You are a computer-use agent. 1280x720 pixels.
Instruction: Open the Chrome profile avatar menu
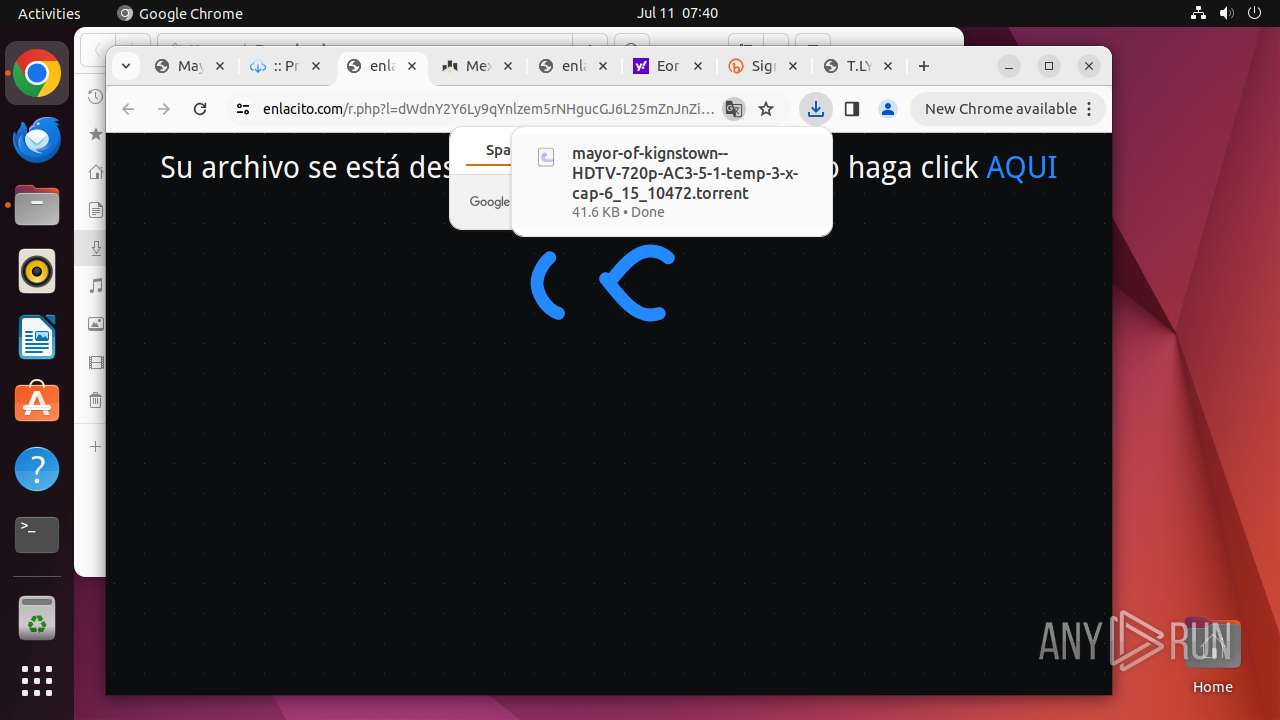(888, 109)
